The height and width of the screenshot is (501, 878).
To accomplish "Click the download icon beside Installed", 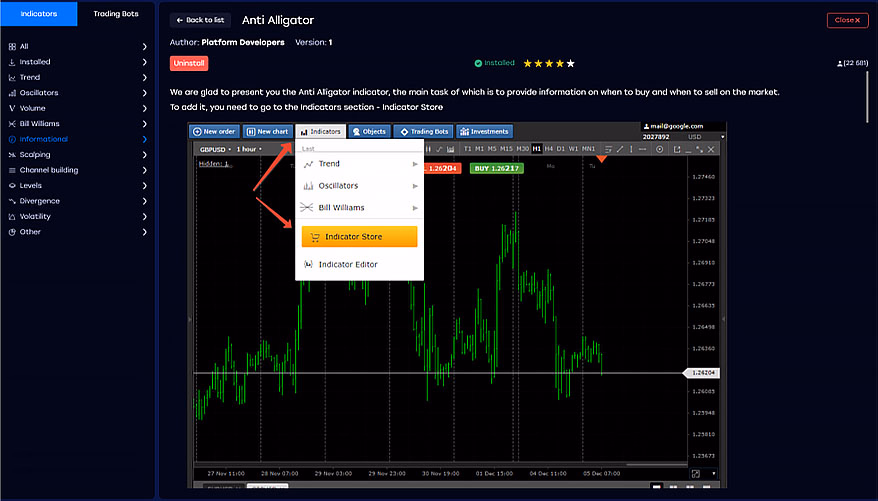I will pos(12,62).
